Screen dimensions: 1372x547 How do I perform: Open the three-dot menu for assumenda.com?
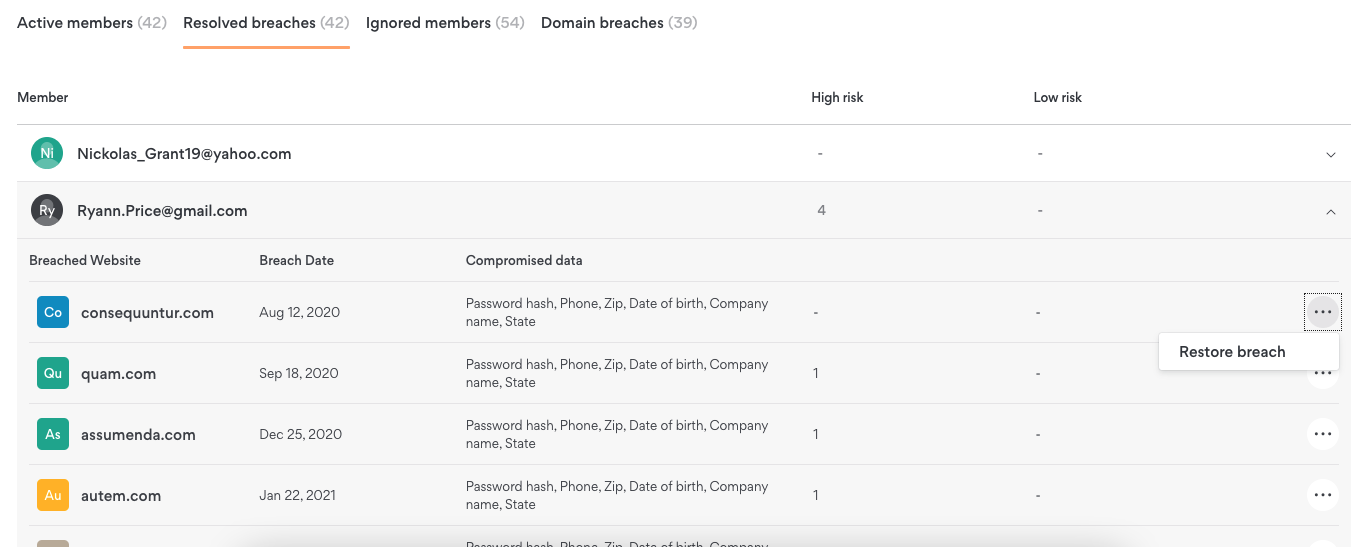(1322, 434)
